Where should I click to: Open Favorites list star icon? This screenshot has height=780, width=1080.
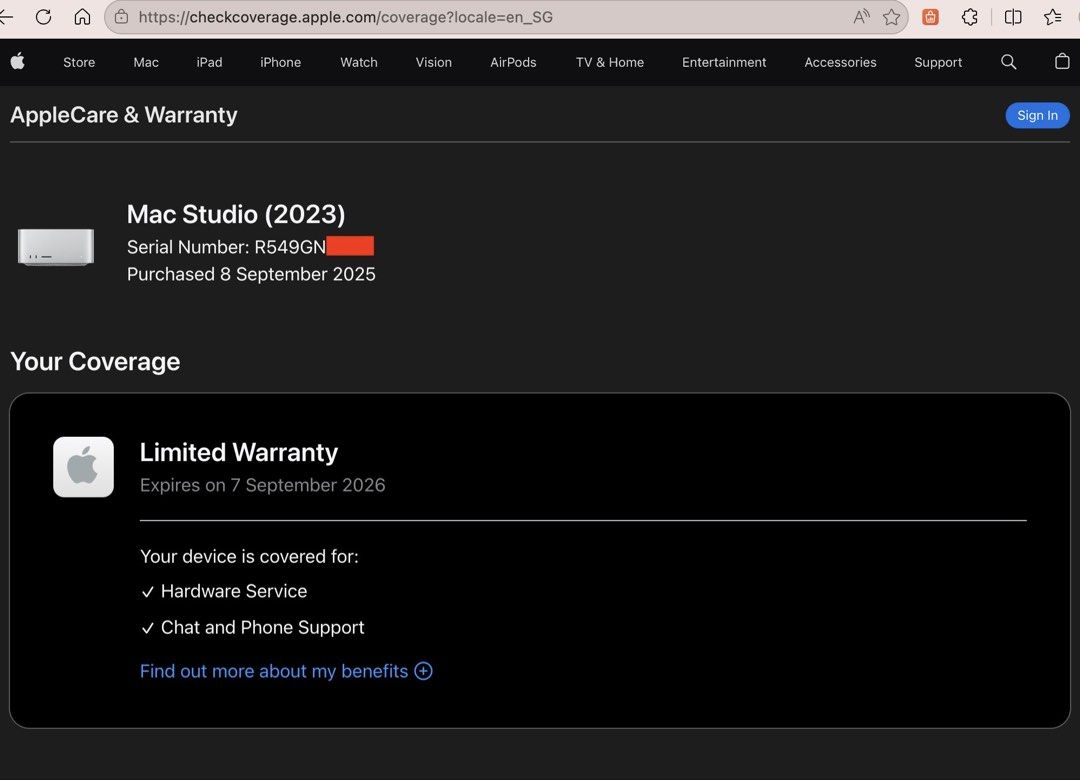1052,17
